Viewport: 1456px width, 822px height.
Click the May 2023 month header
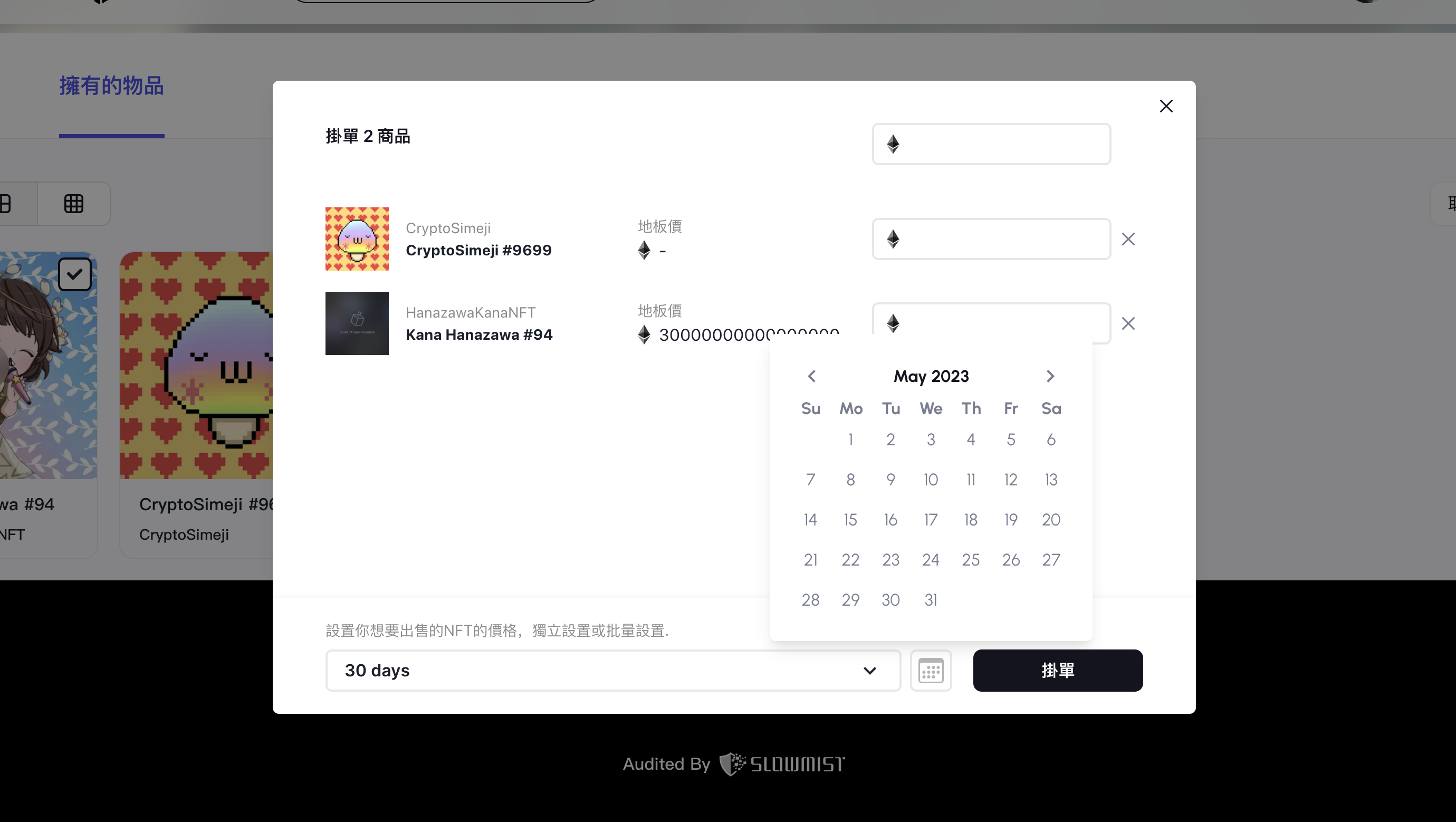(x=931, y=377)
